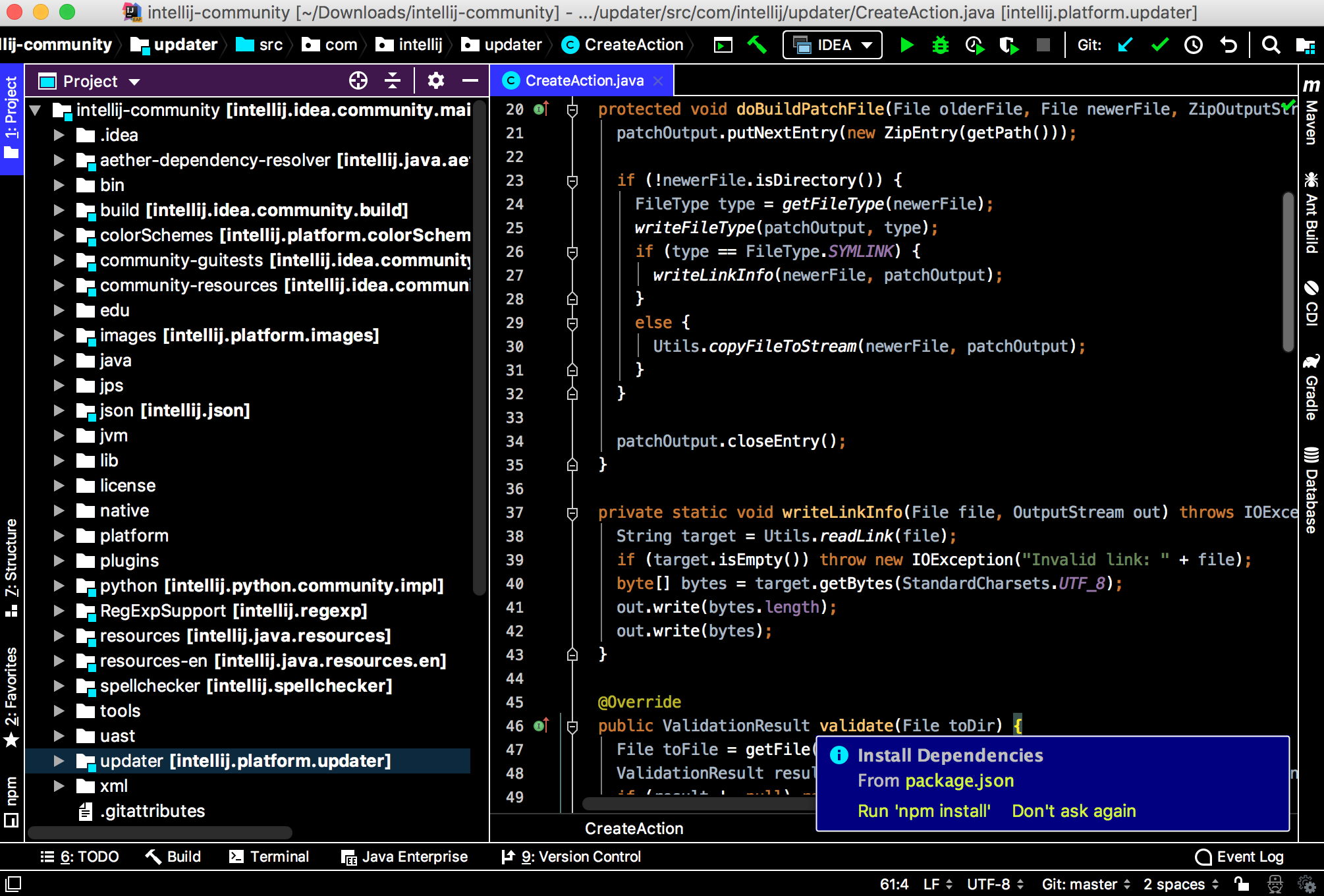Start the Debug bug icon
The height and width of the screenshot is (896, 1324).
(x=940, y=45)
